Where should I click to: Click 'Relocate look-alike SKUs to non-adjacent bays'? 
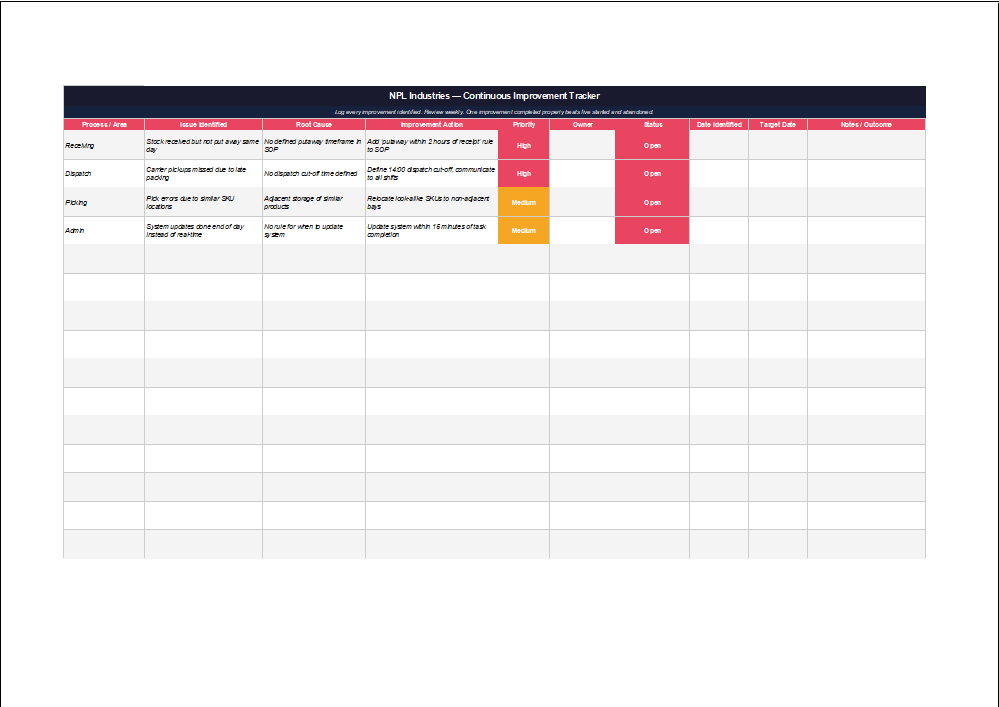(432, 203)
